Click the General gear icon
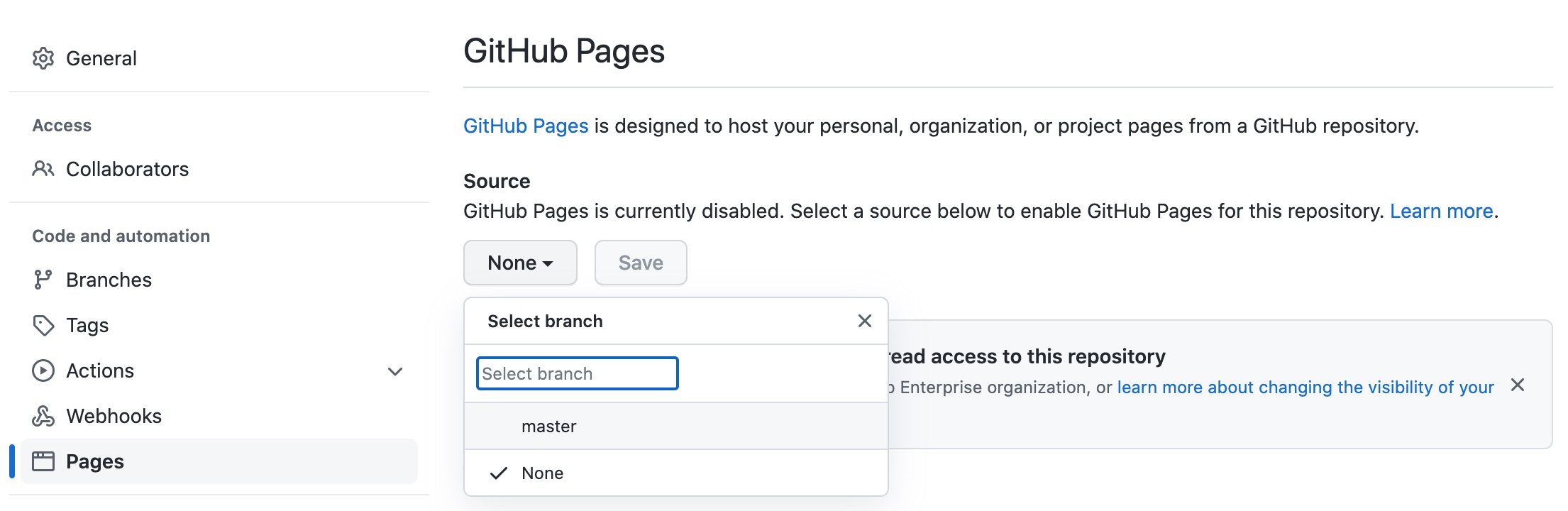This screenshot has height=511, width=1568. [43, 58]
